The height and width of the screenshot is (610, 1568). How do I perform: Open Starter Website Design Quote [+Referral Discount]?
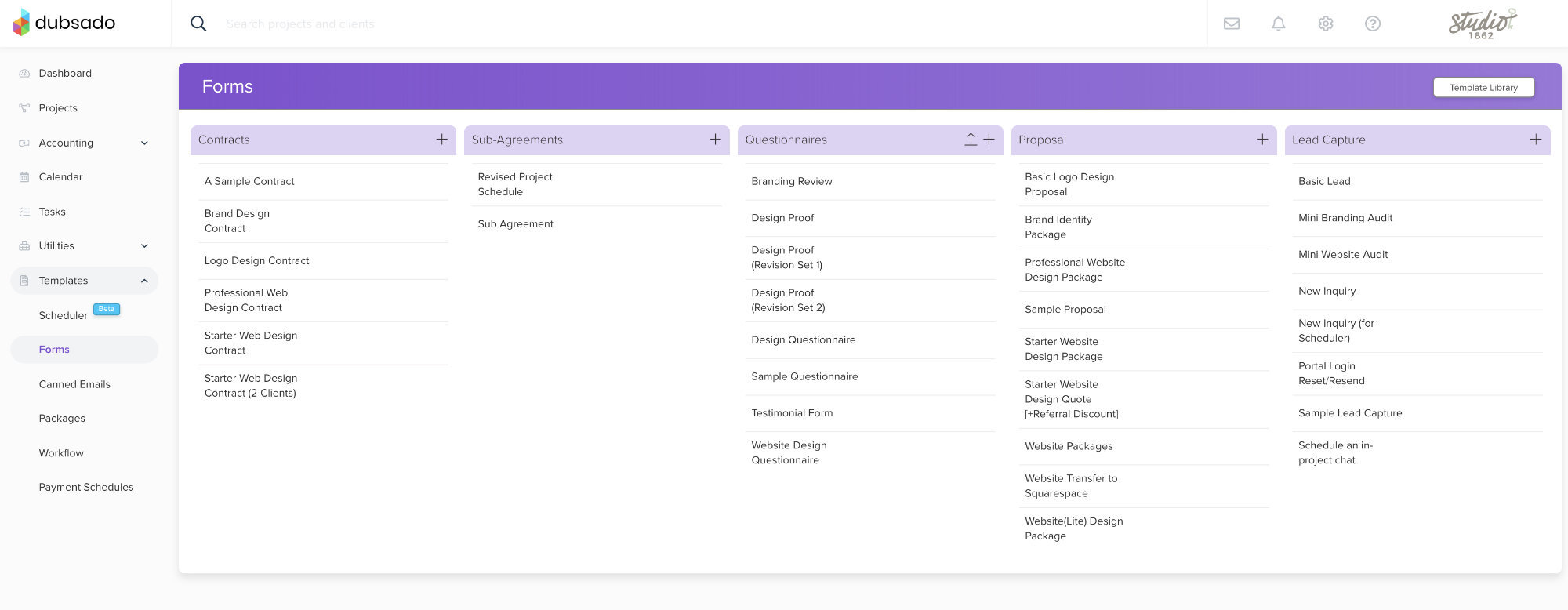pyautogui.click(x=1071, y=399)
